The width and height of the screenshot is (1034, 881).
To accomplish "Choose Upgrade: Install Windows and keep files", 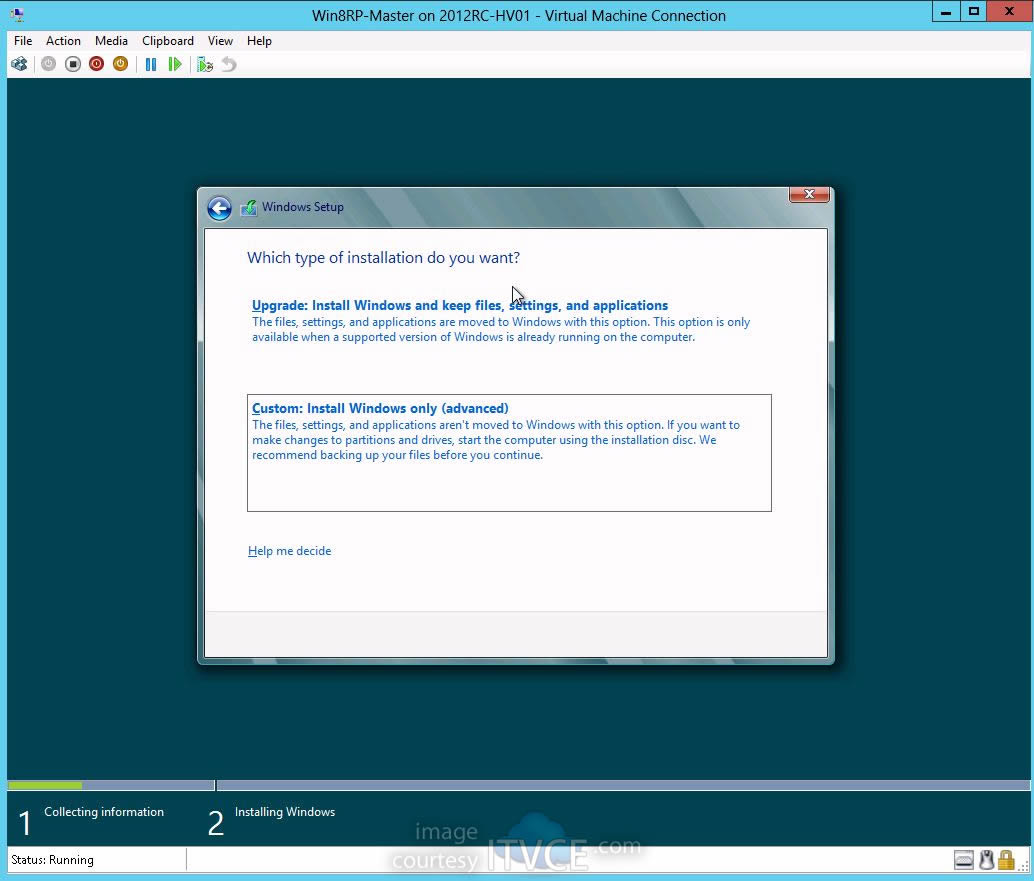I will pyautogui.click(x=509, y=320).
